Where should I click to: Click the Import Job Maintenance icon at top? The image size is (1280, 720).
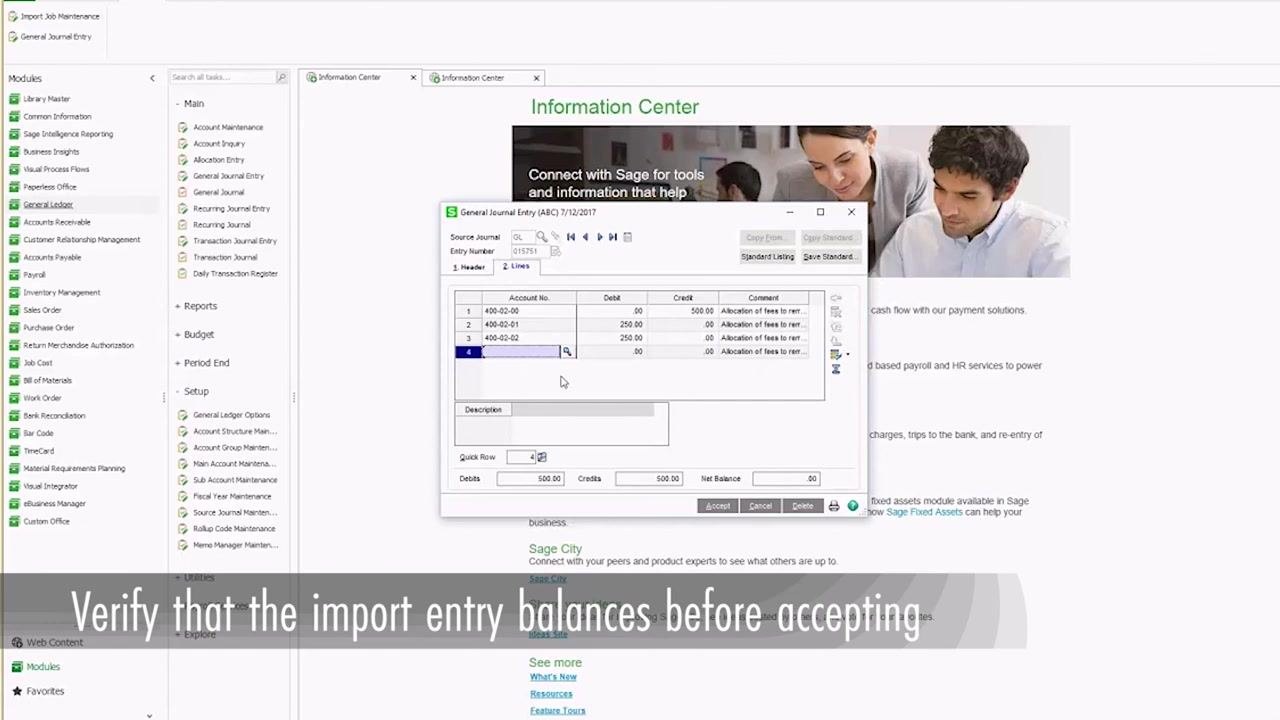[x=13, y=16]
